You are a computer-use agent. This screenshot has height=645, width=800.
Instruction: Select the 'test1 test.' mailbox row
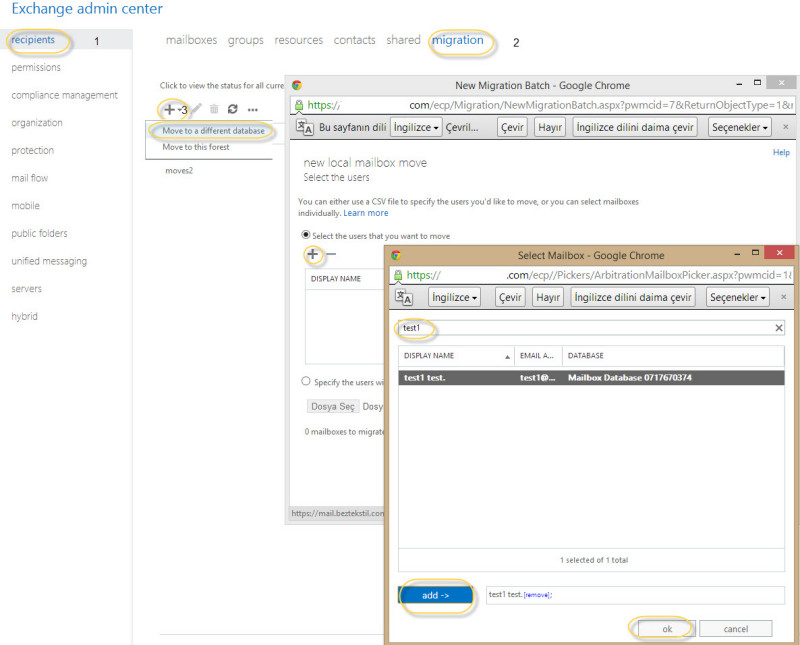[591, 378]
